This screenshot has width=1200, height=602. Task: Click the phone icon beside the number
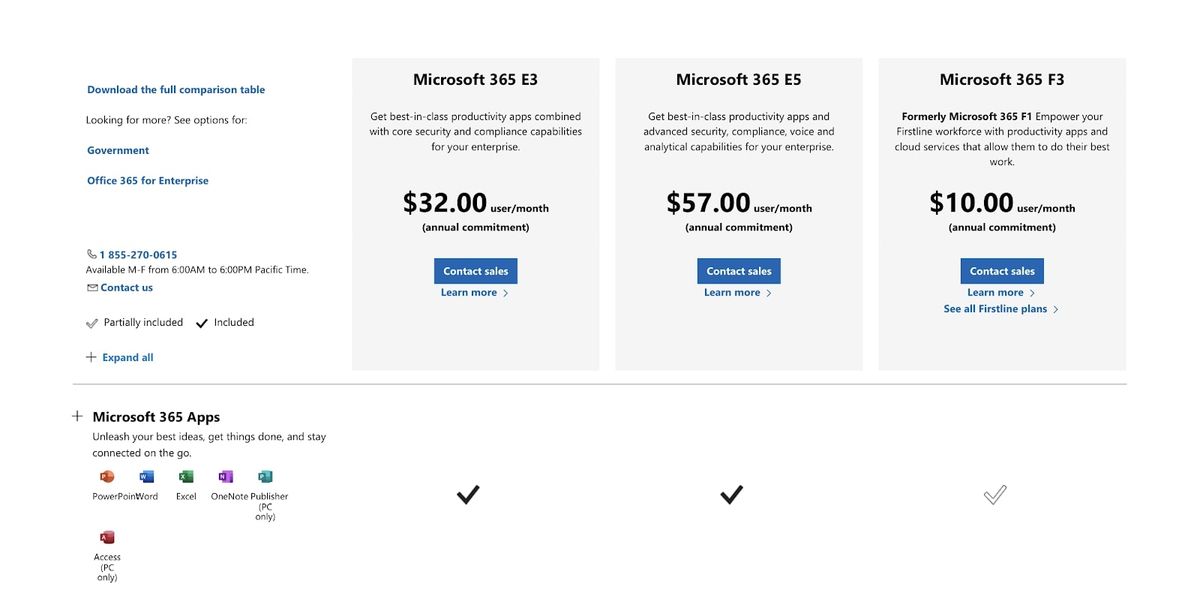pyautogui.click(x=91, y=253)
